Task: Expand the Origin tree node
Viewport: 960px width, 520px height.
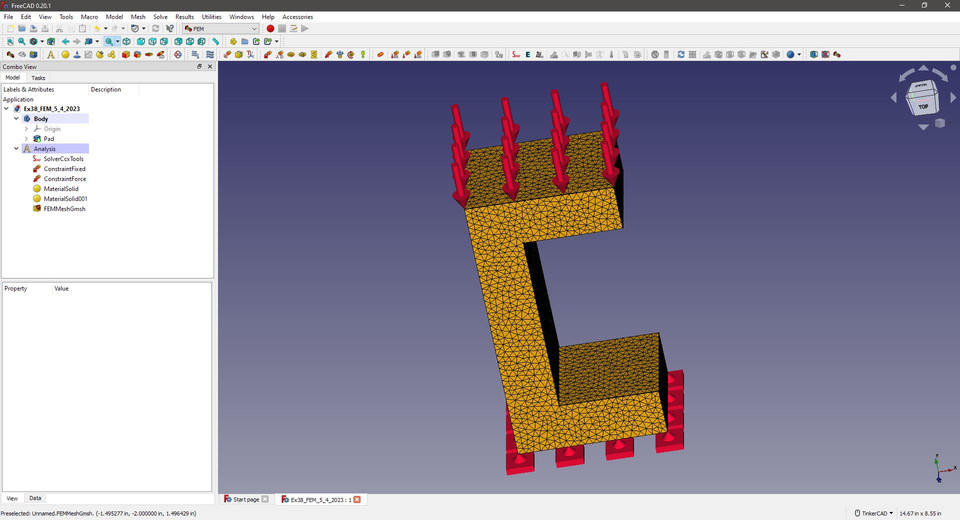Action: click(26, 129)
